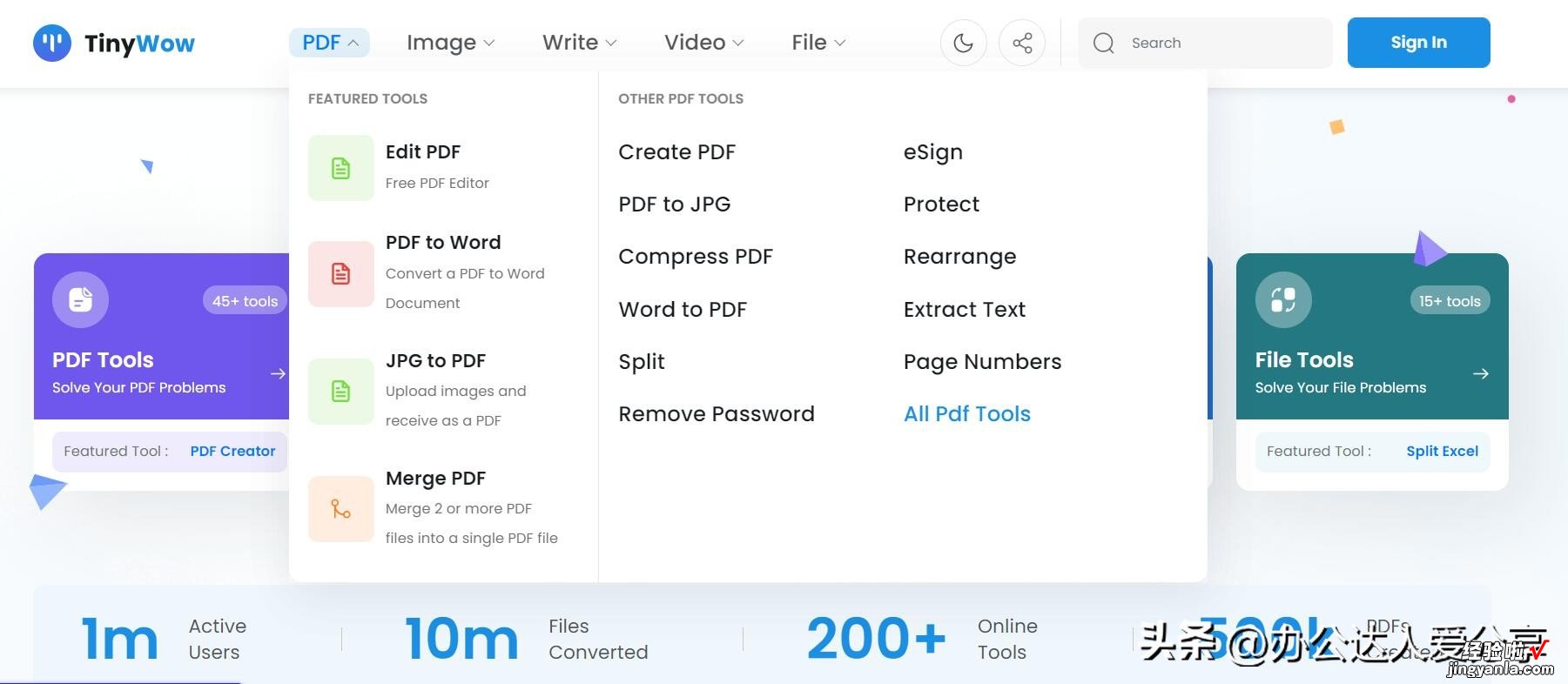Expand the File dropdown menu
Screen dimensions: 1568x684
(818, 43)
